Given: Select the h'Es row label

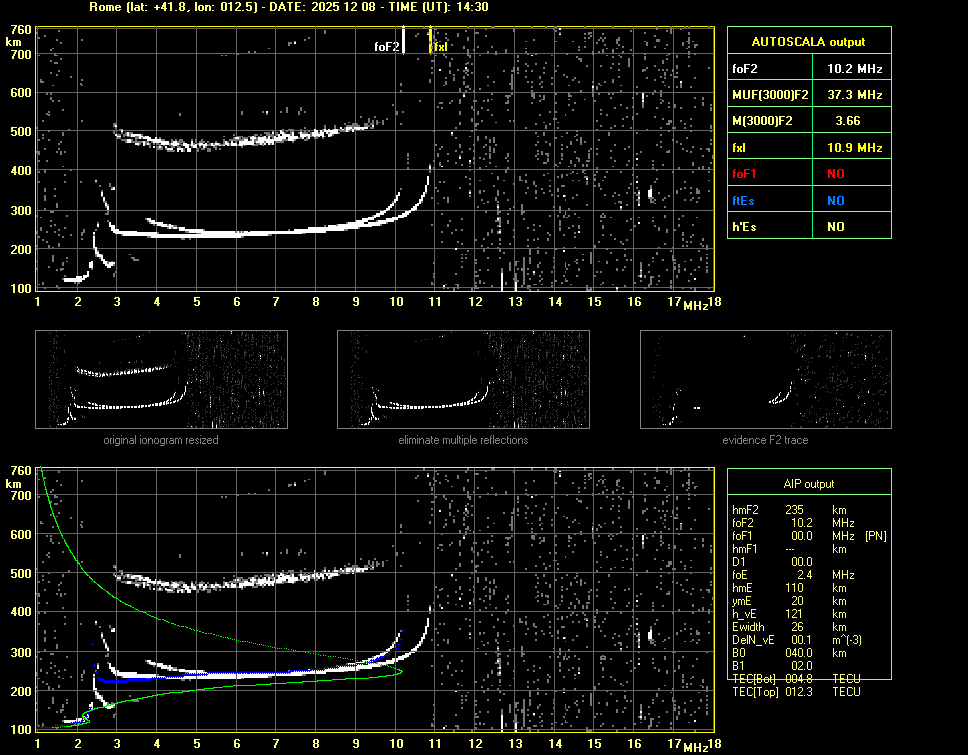Looking at the screenshot, I should (x=746, y=227).
